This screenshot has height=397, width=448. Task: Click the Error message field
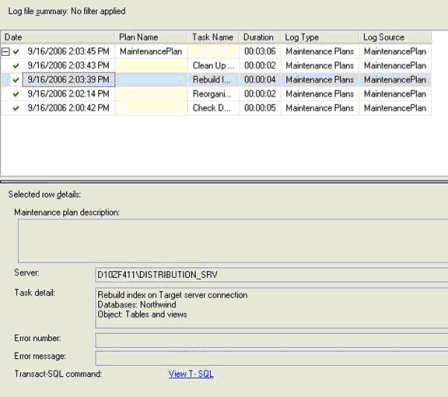coord(271,358)
